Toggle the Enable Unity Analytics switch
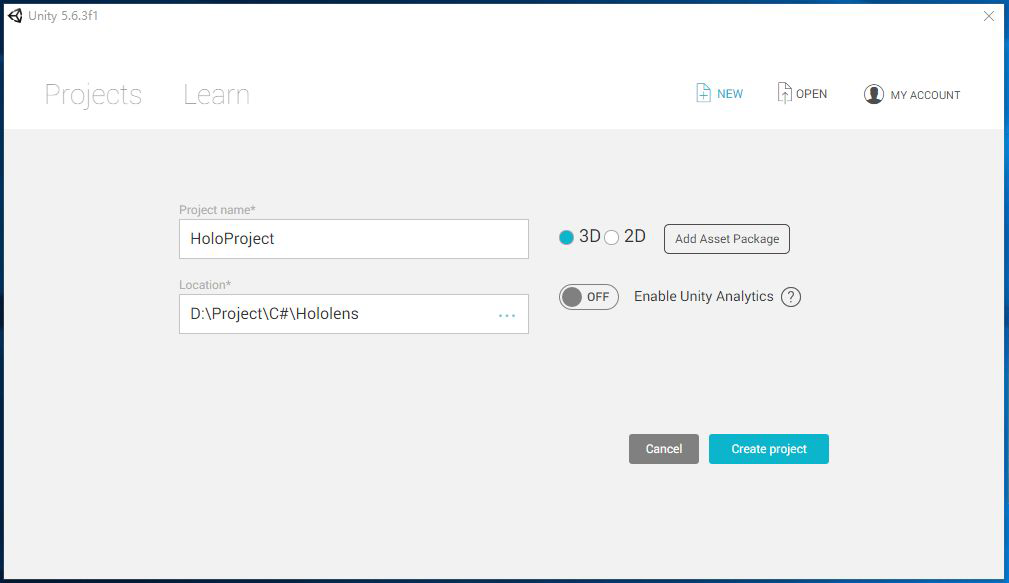The height and width of the screenshot is (583, 1009). tap(588, 297)
